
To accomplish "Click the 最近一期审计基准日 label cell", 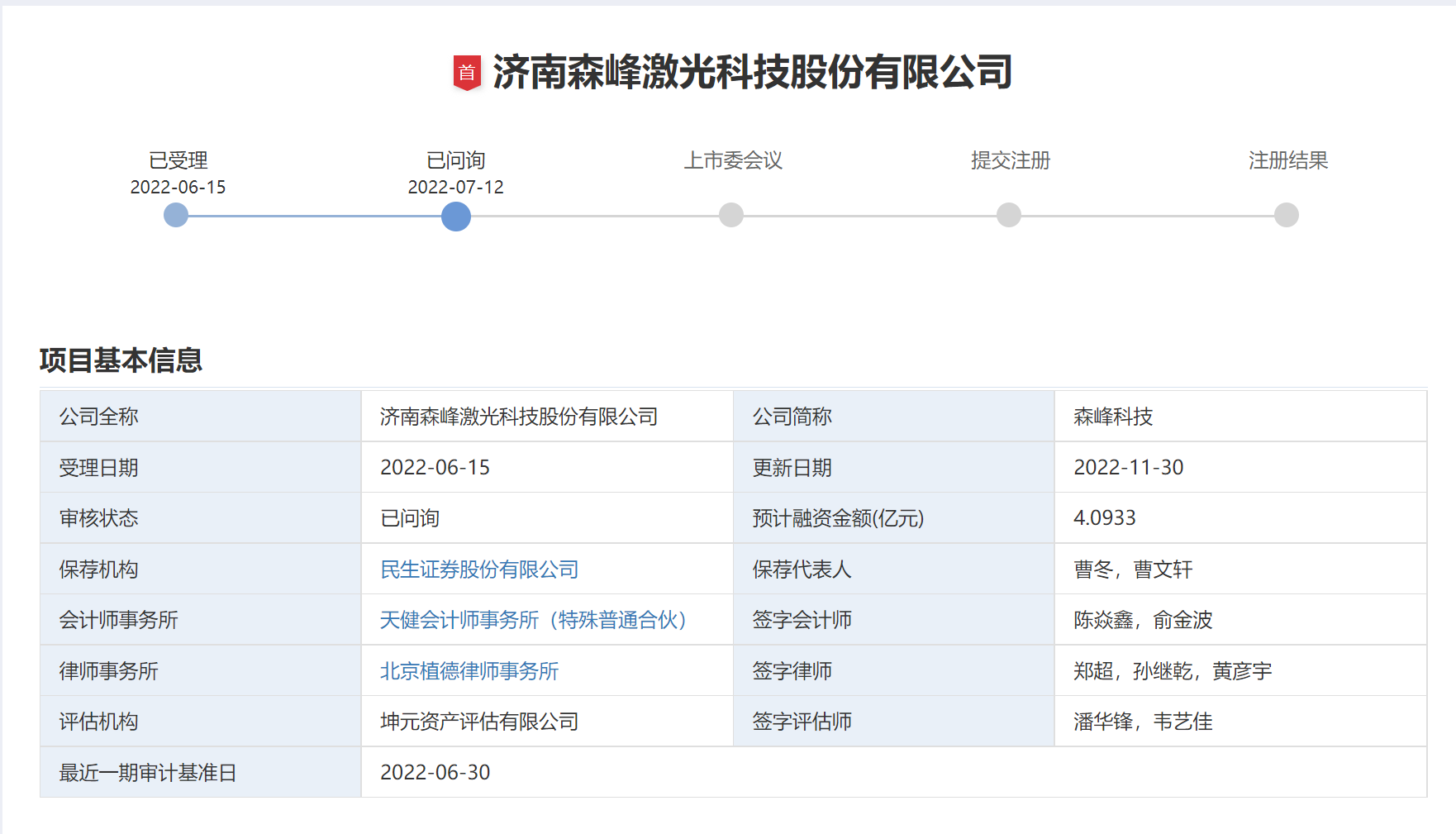I will click(x=201, y=773).
